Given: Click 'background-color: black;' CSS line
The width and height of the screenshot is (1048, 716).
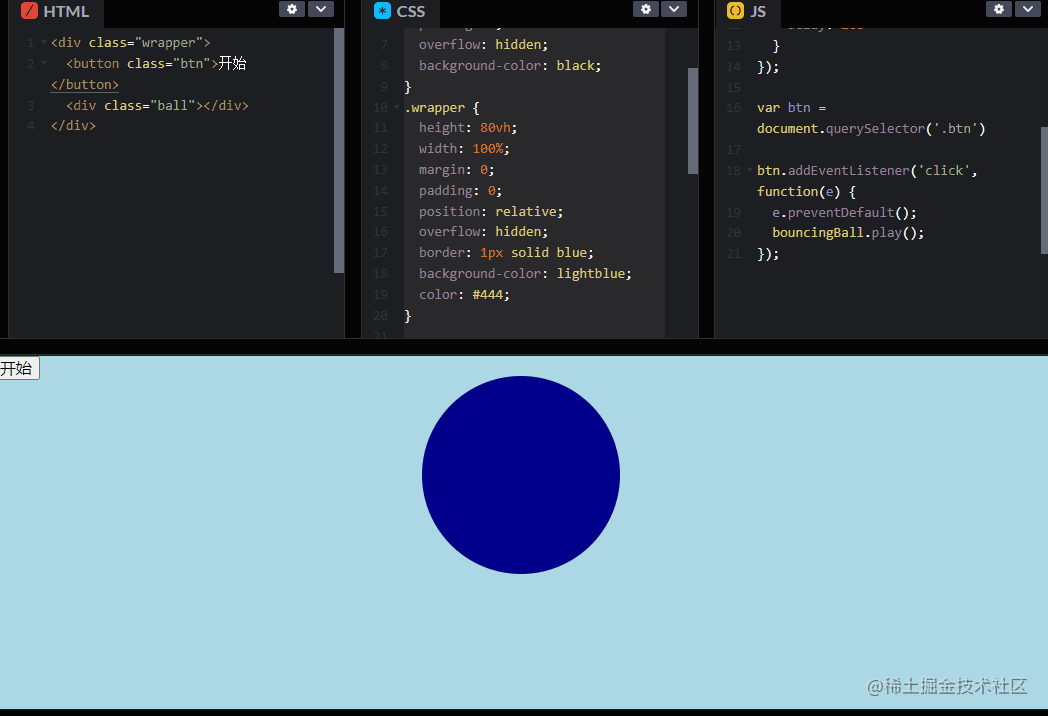Looking at the screenshot, I should (510, 66).
